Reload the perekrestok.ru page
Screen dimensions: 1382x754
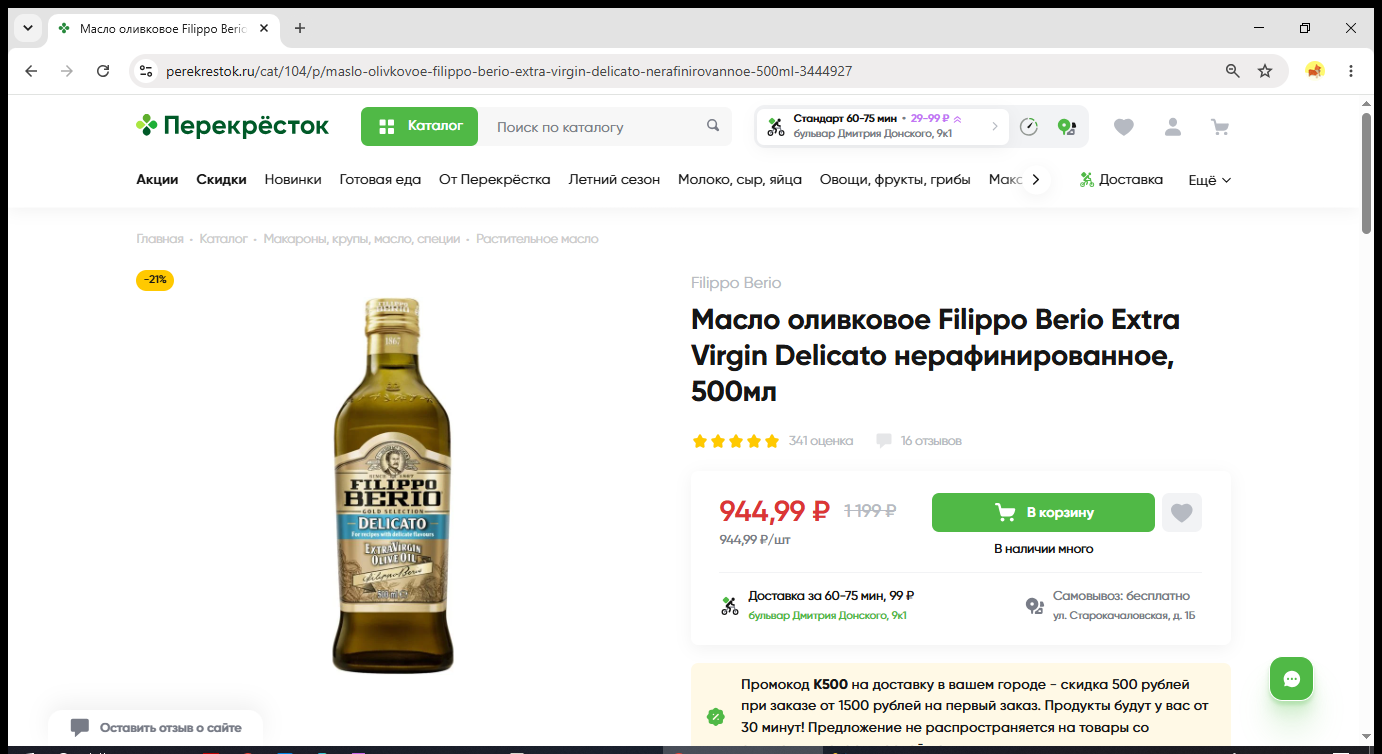[103, 71]
